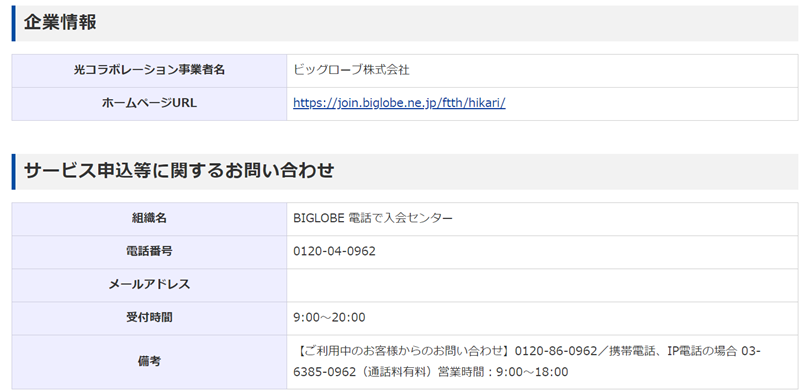Click the ホームページURL label cell
800x391 pixels.
(x=149, y=104)
